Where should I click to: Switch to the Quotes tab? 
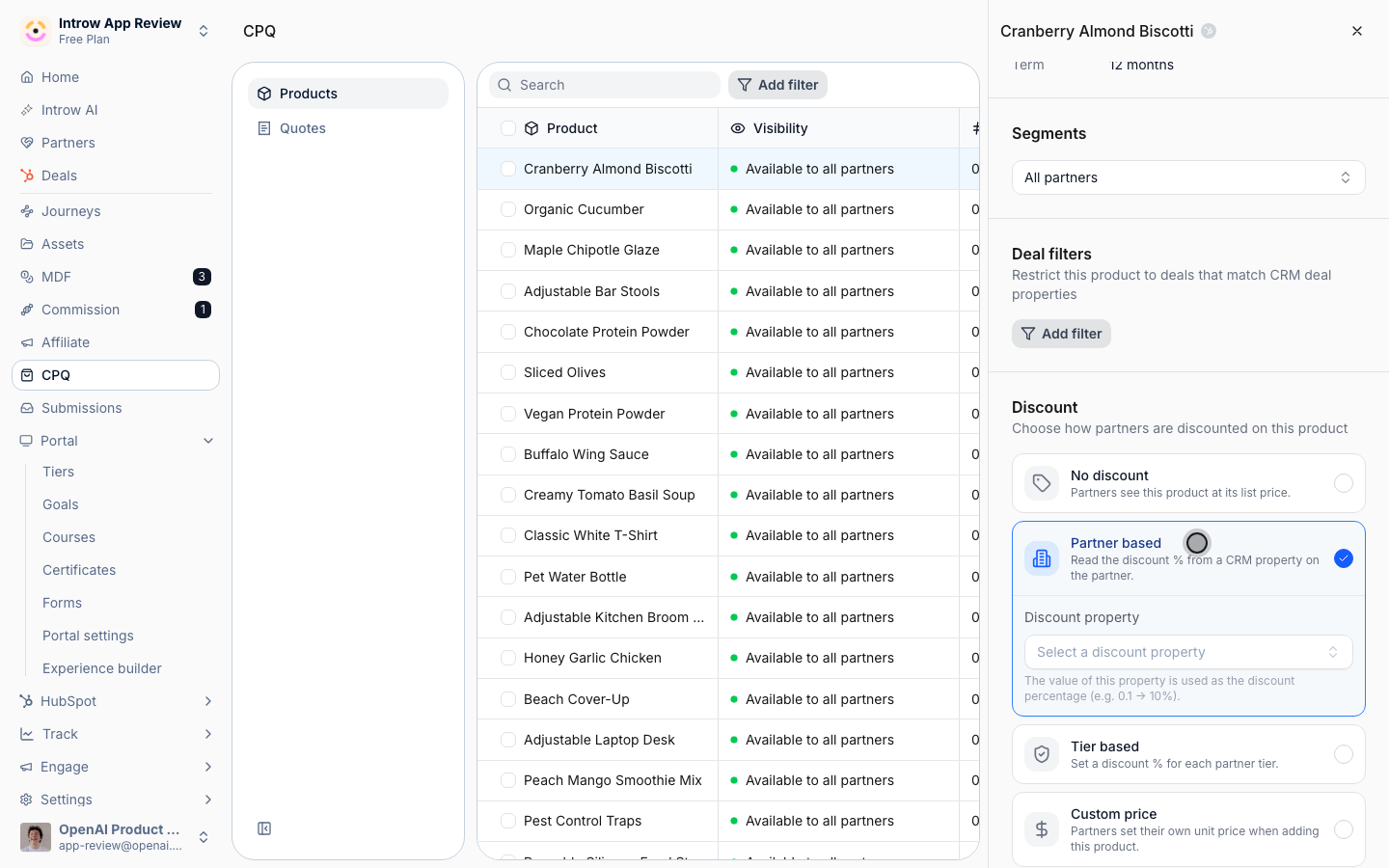(348, 128)
